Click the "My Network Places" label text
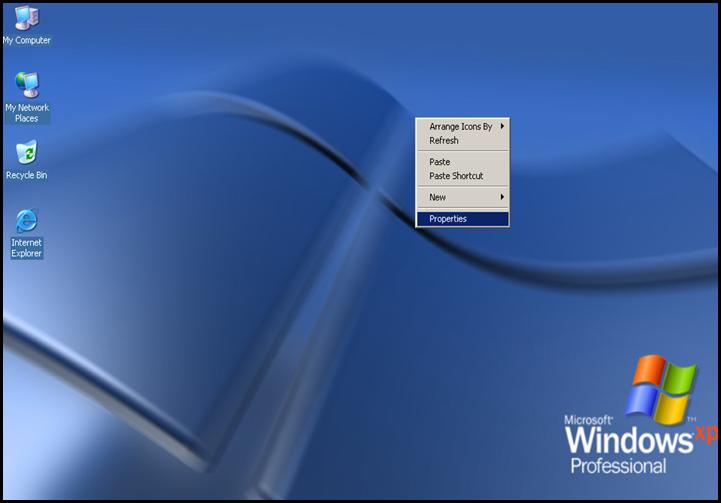 tap(27, 113)
